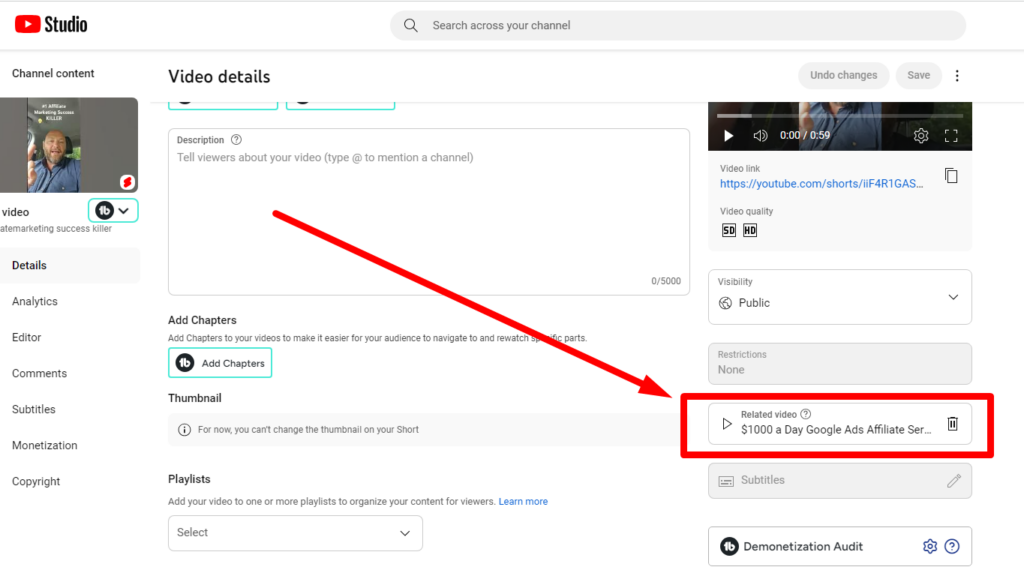The image size is (1024, 570).
Task: Copy the video link with the copy icon
Action: click(951, 176)
